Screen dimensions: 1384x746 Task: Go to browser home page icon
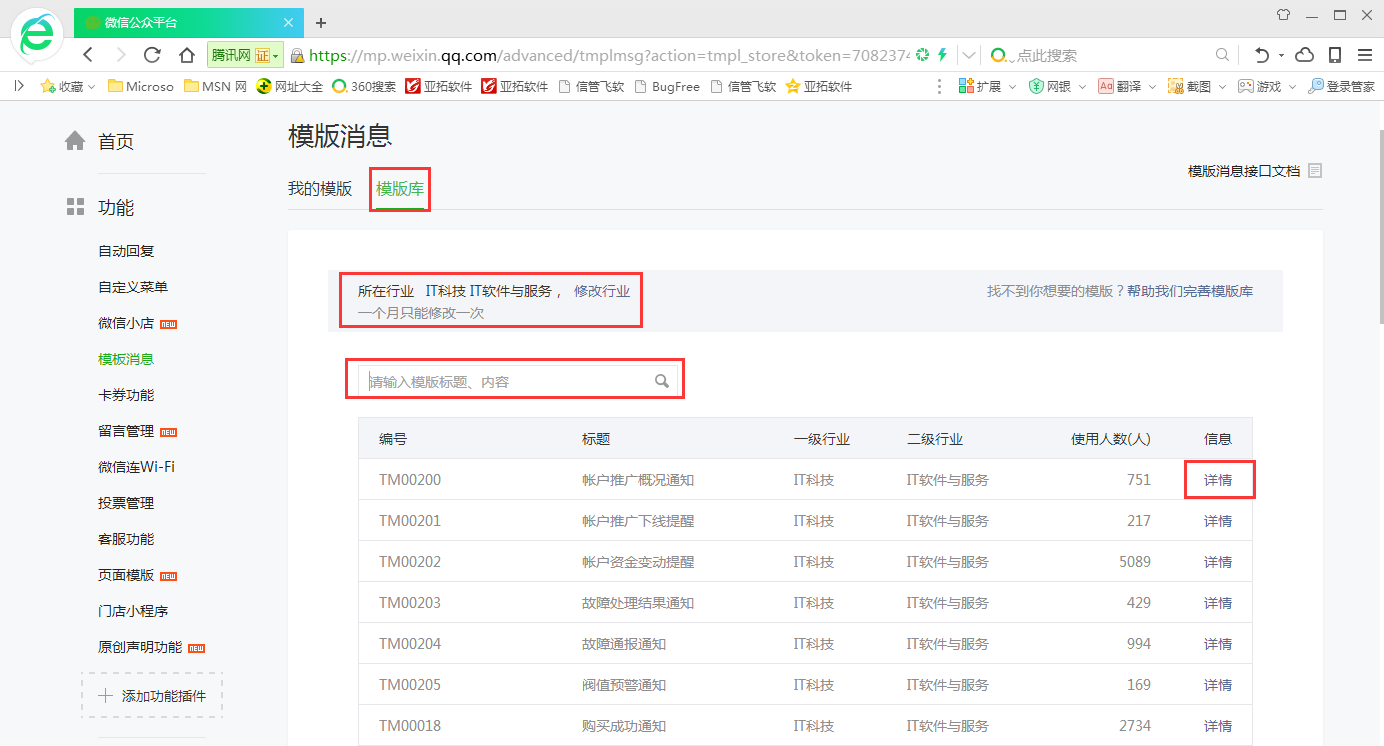pos(186,55)
